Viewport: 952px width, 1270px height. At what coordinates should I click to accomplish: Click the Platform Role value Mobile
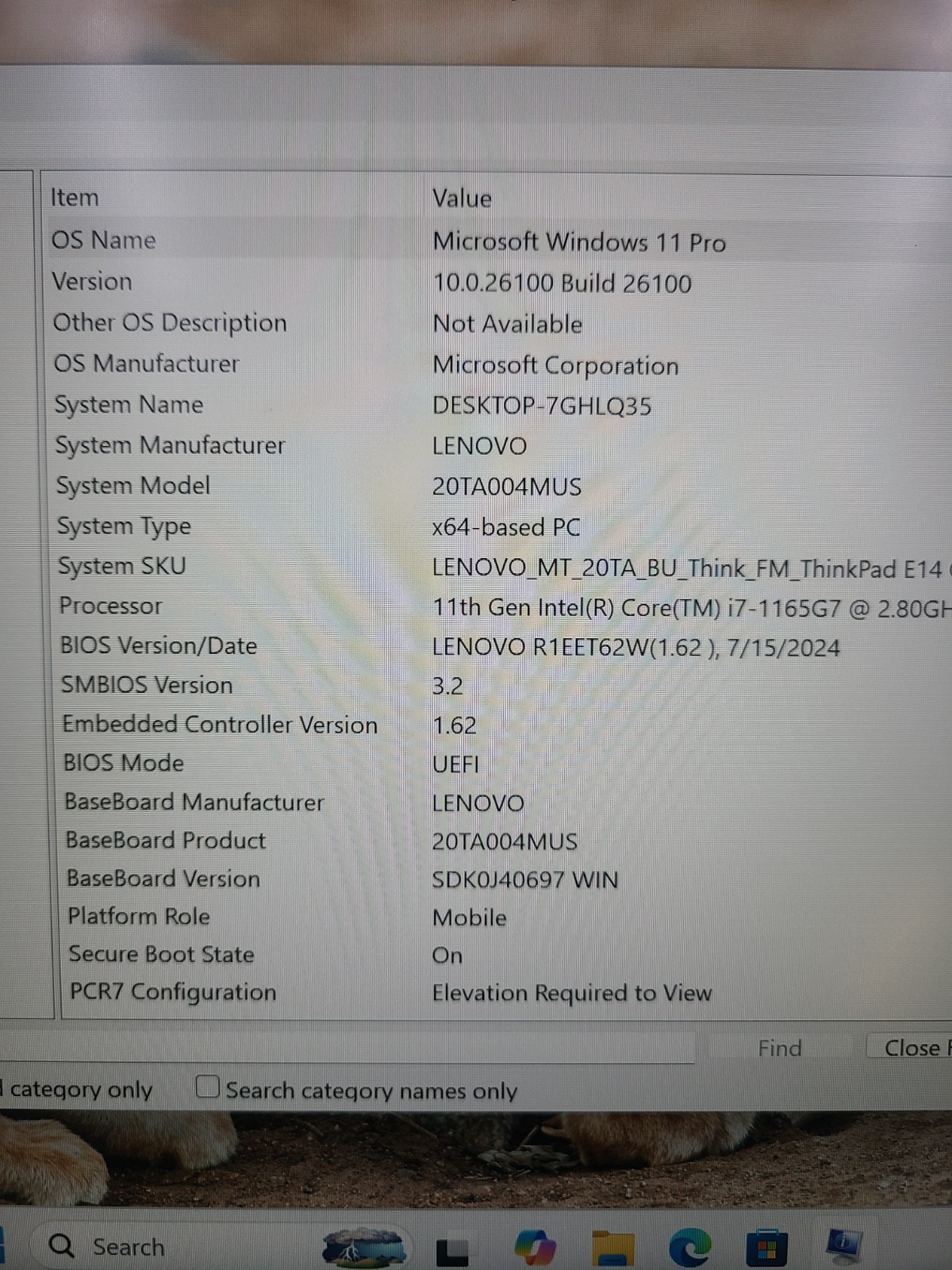click(470, 918)
